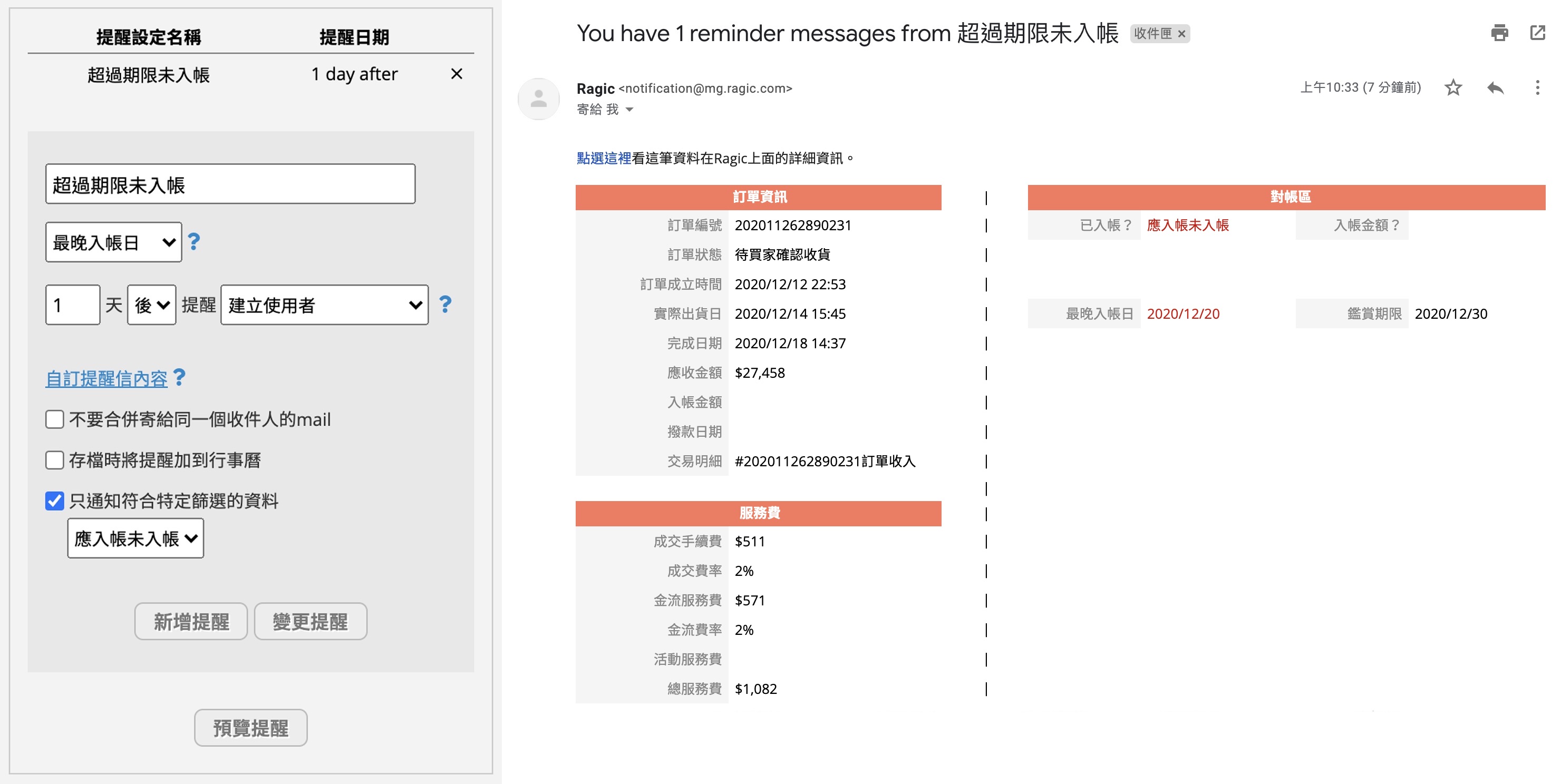This screenshot has height=784, width=1561.
Task: Click the 金流費率 2% value
Action: pos(744,630)
